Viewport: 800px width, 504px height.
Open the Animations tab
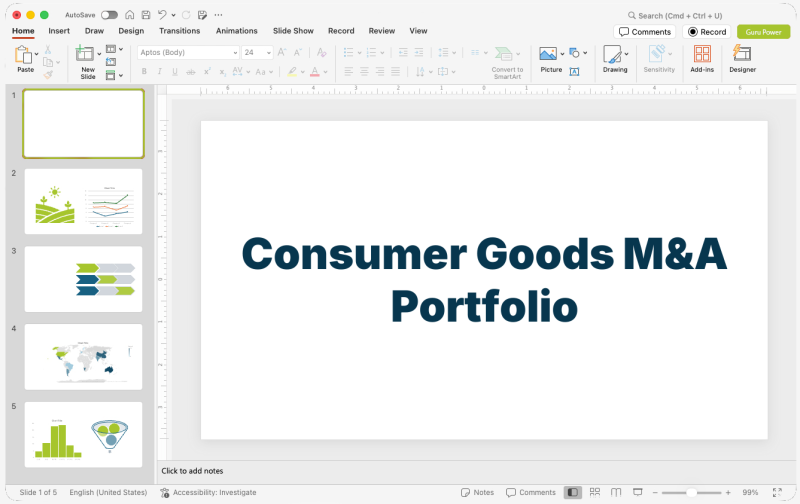[237, 31]
